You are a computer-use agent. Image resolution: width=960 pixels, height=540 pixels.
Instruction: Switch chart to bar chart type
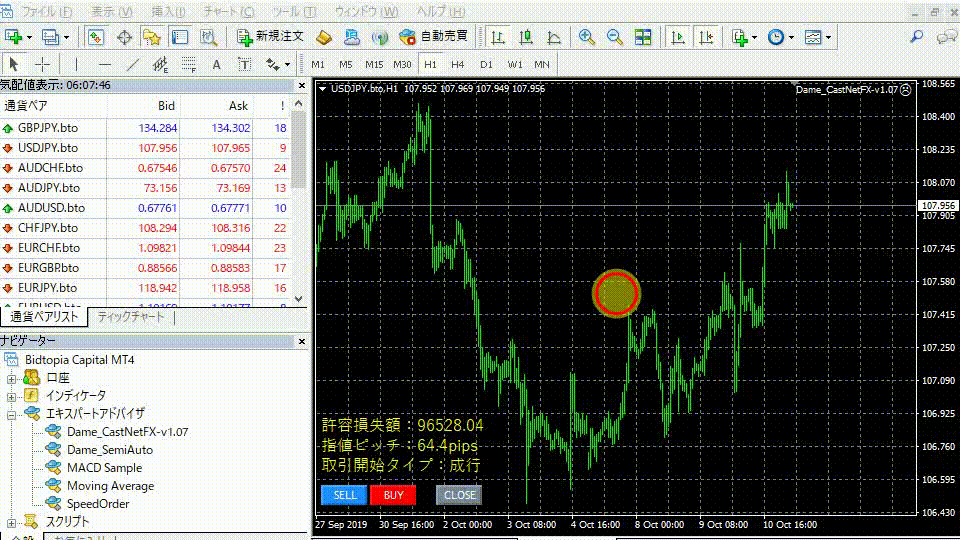point(498,37)
